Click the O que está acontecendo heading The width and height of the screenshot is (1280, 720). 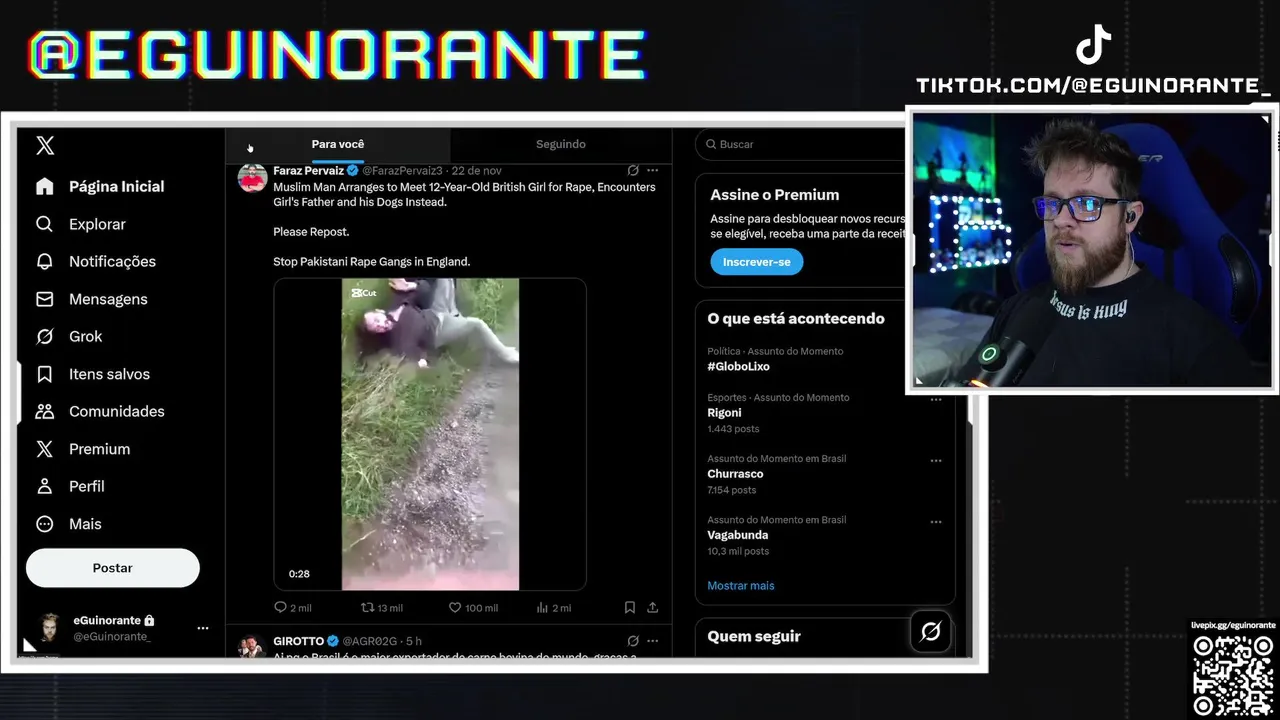click(796, 319)
